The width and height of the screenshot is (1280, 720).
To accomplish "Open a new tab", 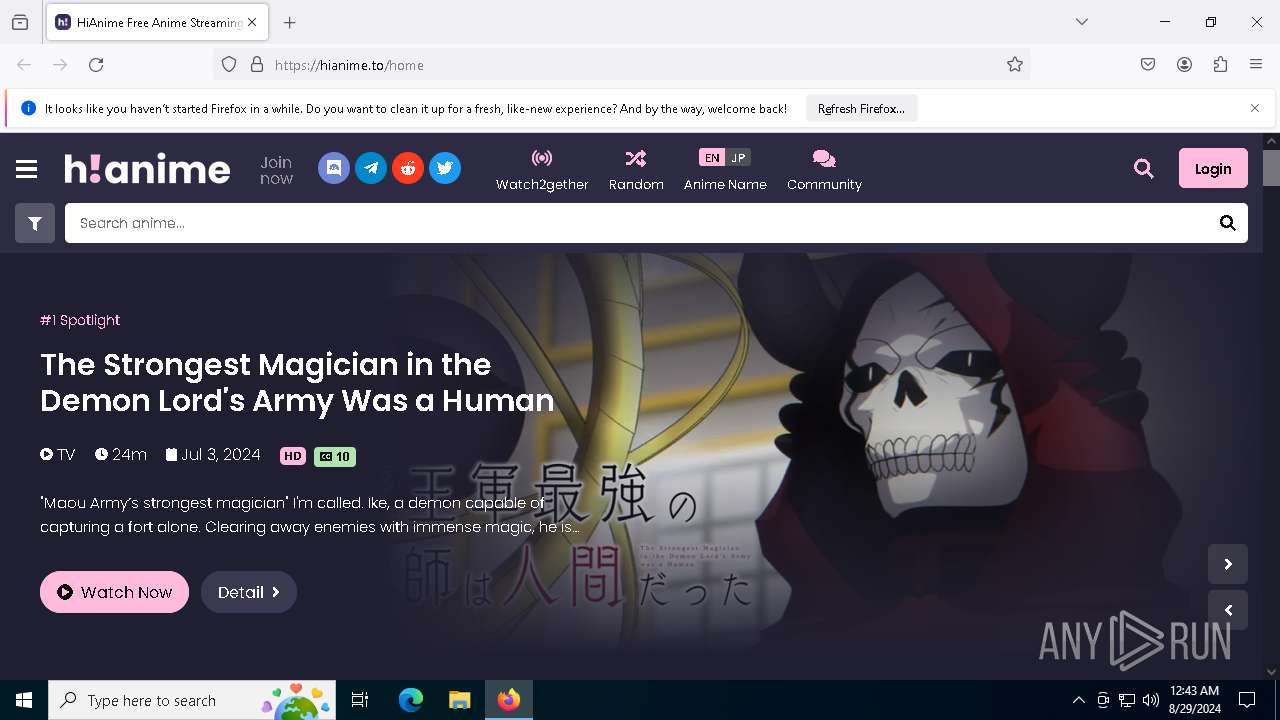I will click(x=290, y=22).
